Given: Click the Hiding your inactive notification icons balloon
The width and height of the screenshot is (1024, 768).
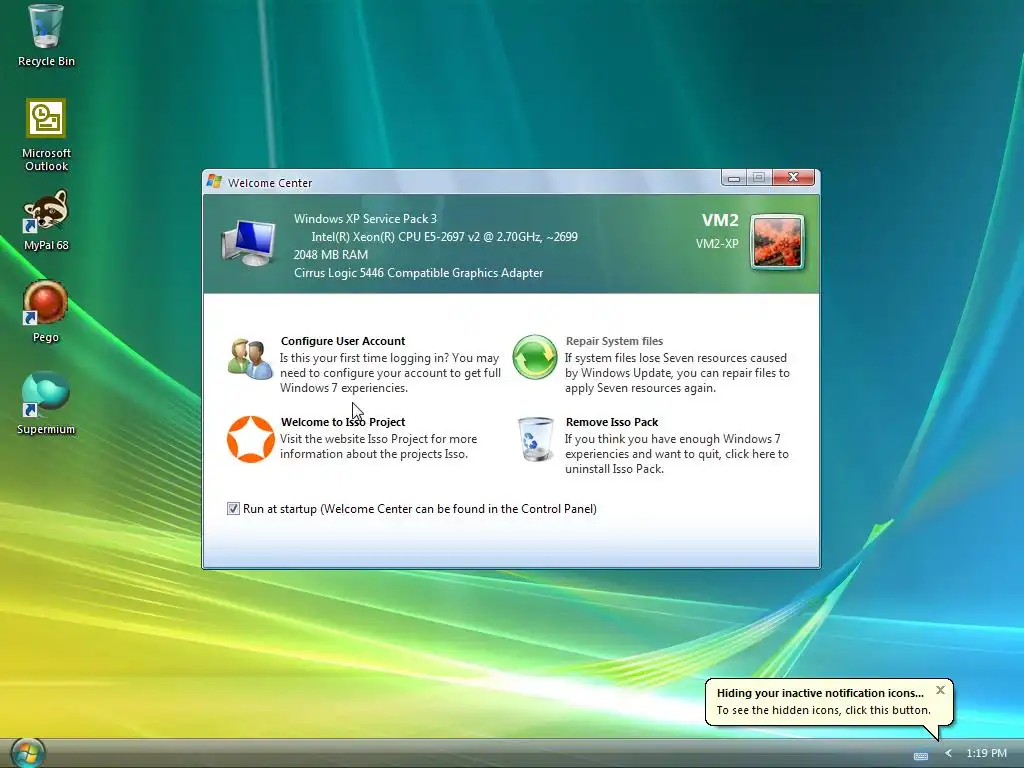Looking at the screenshot, I should point(829,702).
